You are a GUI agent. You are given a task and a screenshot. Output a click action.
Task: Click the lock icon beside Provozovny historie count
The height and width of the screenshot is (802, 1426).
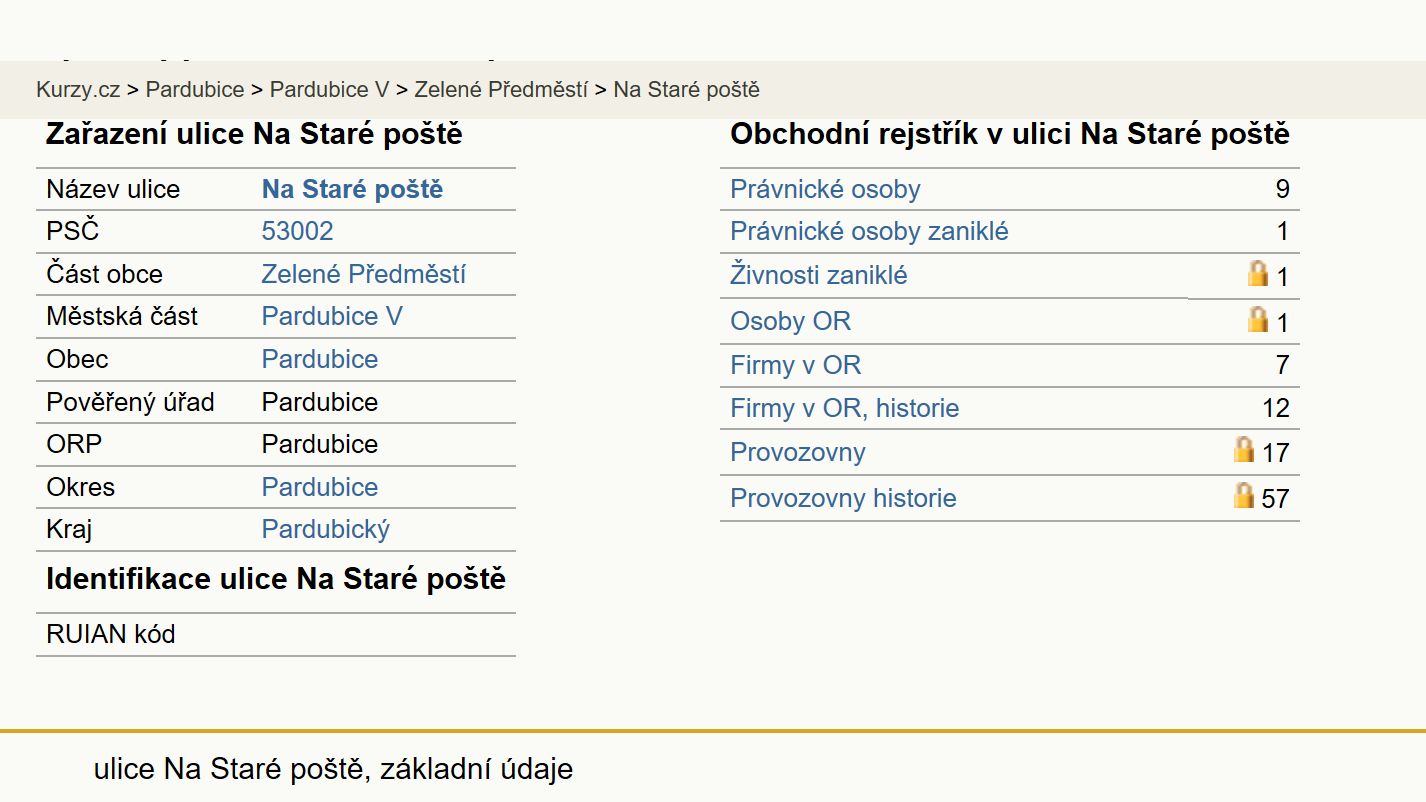pos(1243,495)
